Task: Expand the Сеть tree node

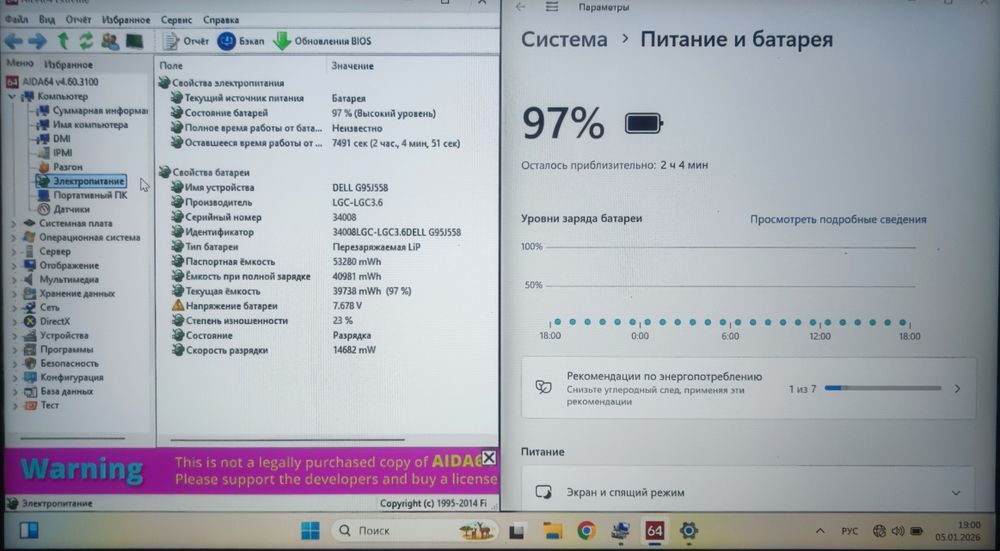Action: (x=14, y=307)
